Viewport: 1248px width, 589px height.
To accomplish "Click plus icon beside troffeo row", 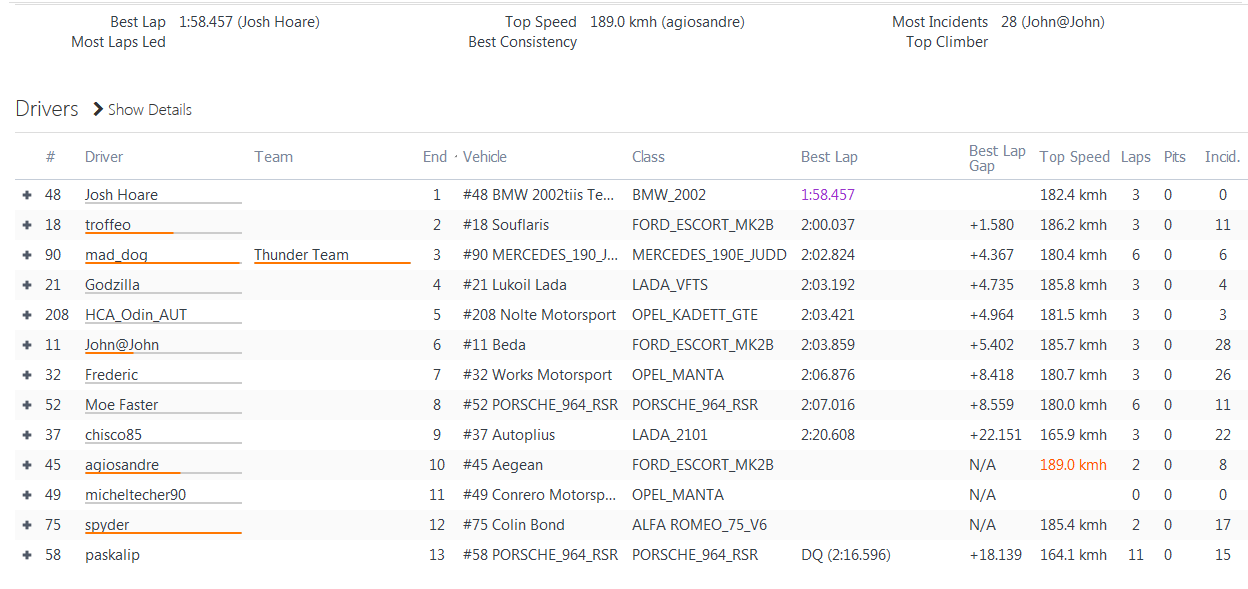I will tap(27, 225).
